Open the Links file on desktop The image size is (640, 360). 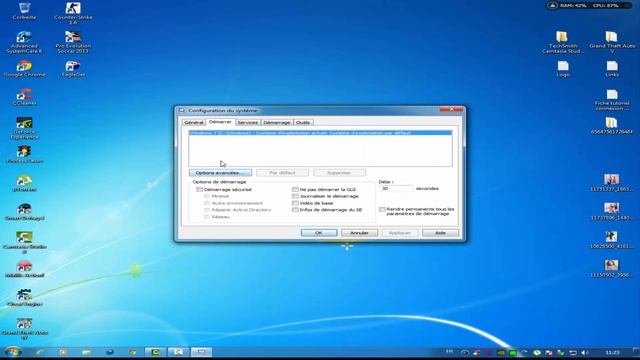tap(611, 69)
